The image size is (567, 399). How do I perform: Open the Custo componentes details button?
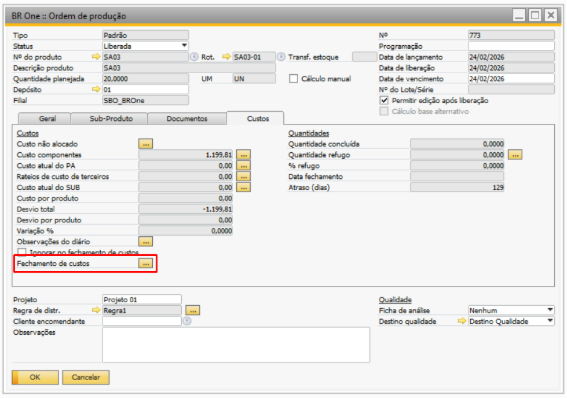coord(243,155)
